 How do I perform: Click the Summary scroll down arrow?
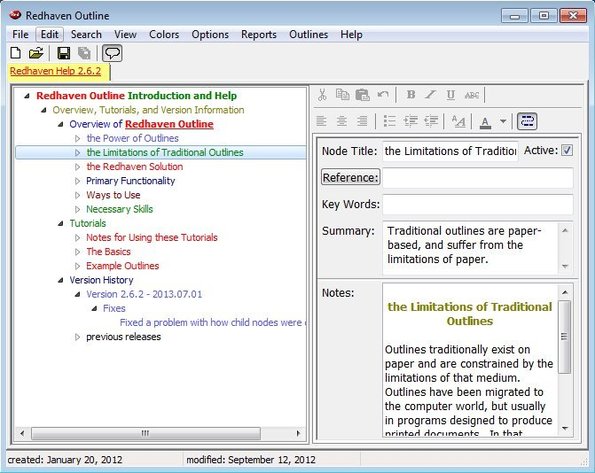coord(565,266)
